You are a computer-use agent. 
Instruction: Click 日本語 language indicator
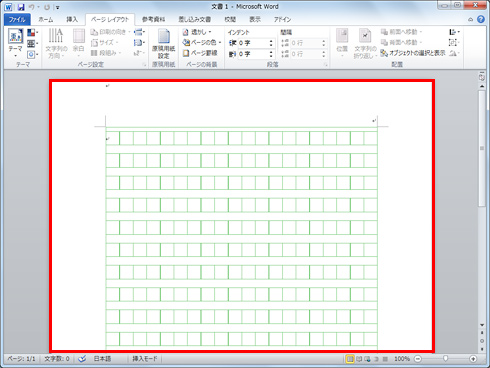(x=102, y=359)
